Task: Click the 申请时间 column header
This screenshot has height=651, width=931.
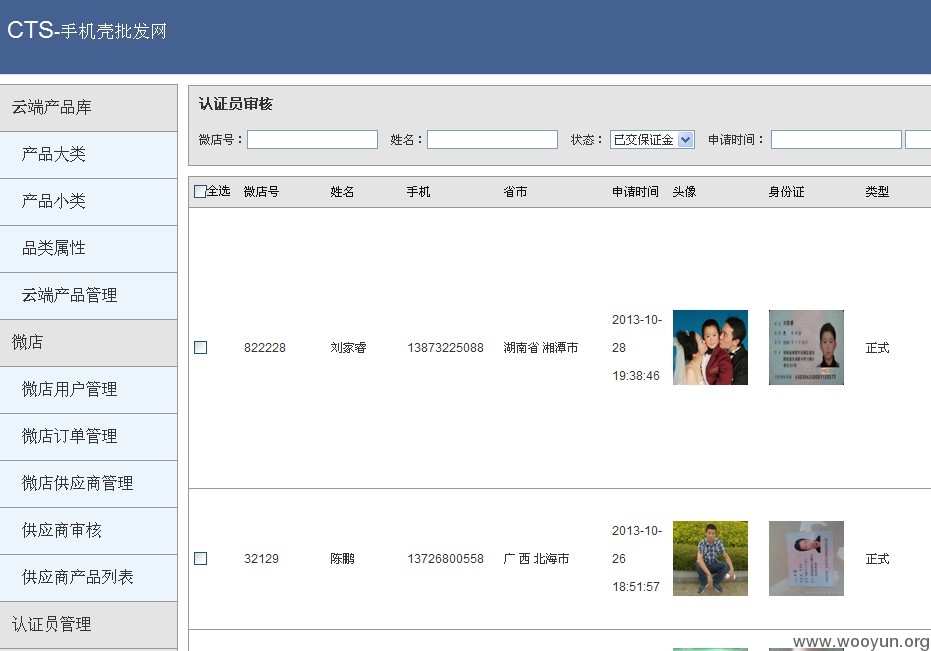Action: tap(635, 191)
